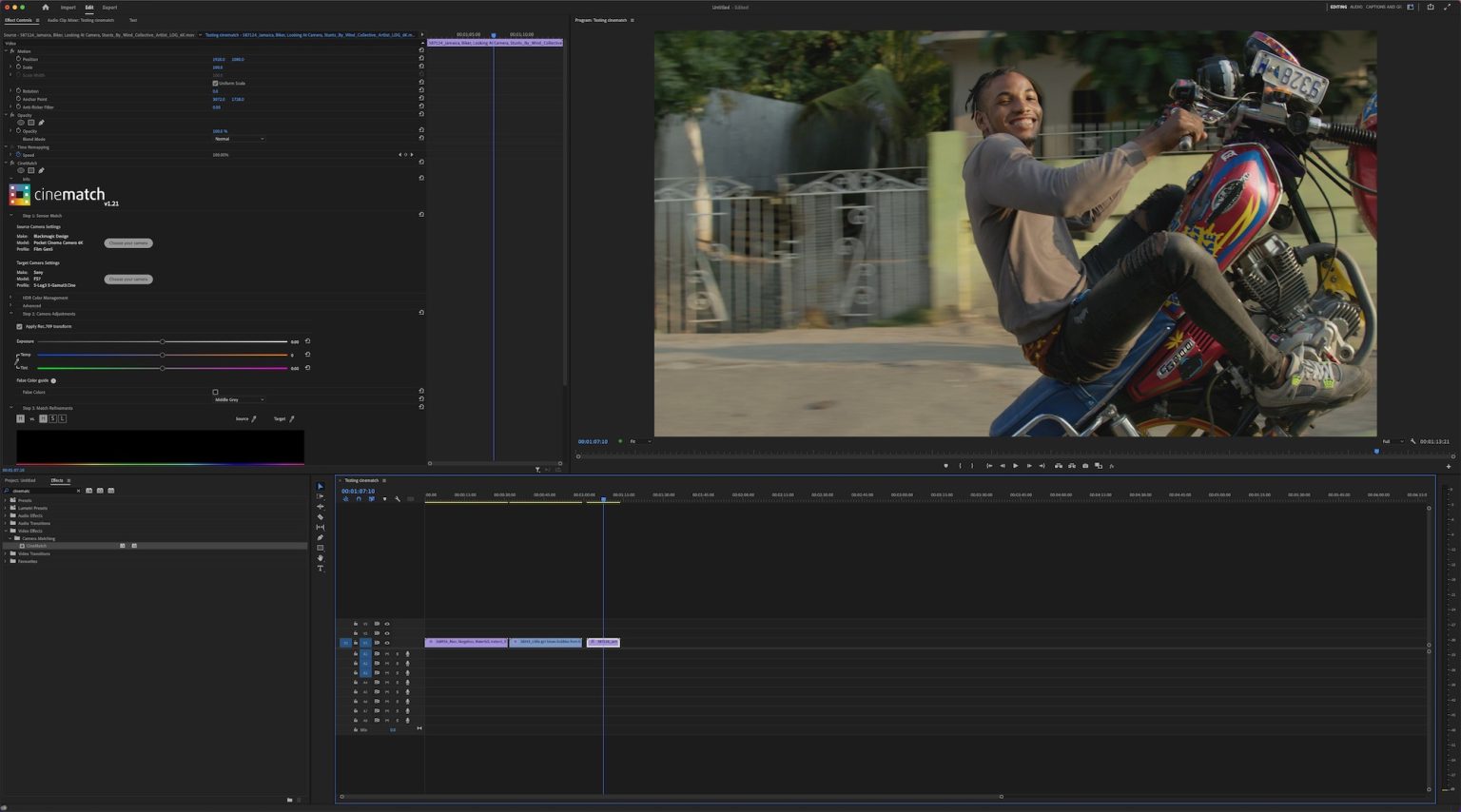Toggle the Snap in Timeline magnet
1461x812 pixels.
359,499
